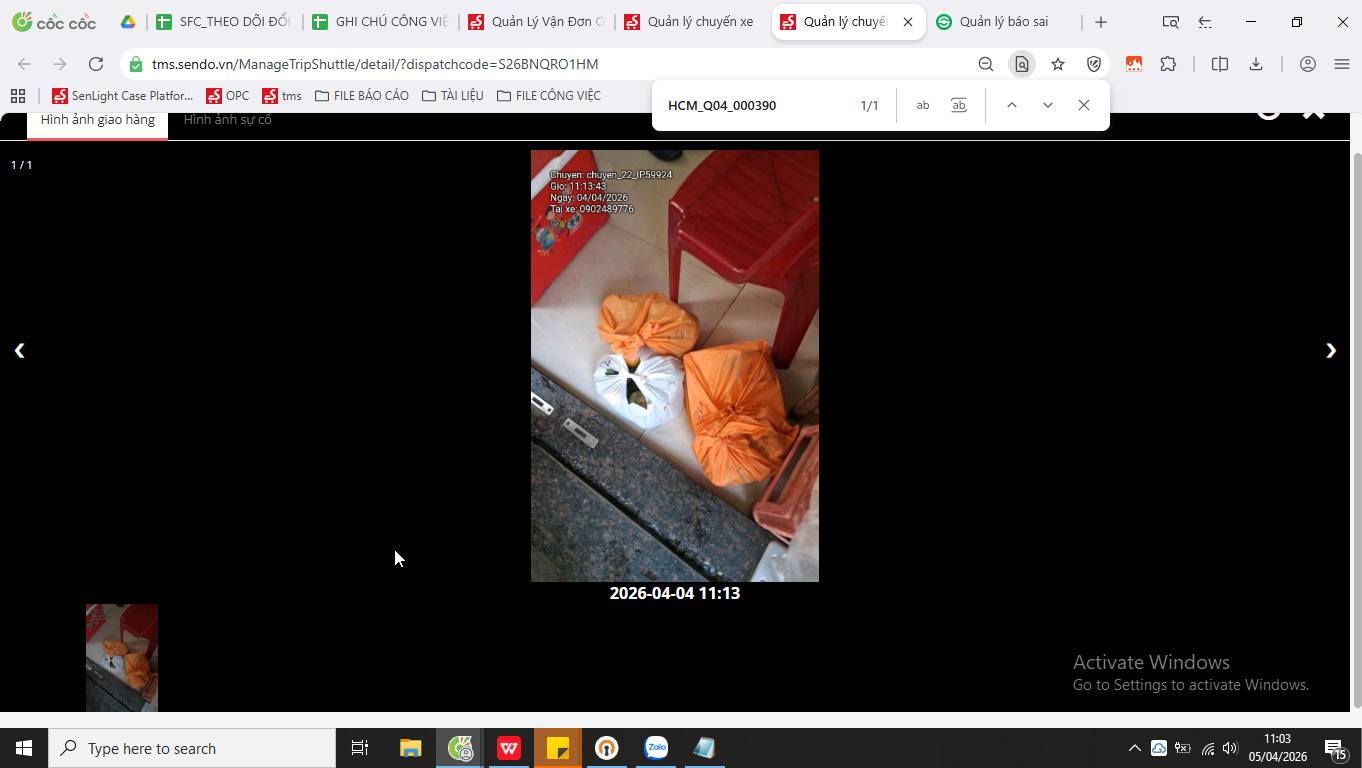Image resolution: width=1362 pixels, height=768 pixels.
Task: Open the tms bookmark
Action: [x=282, y=96]
